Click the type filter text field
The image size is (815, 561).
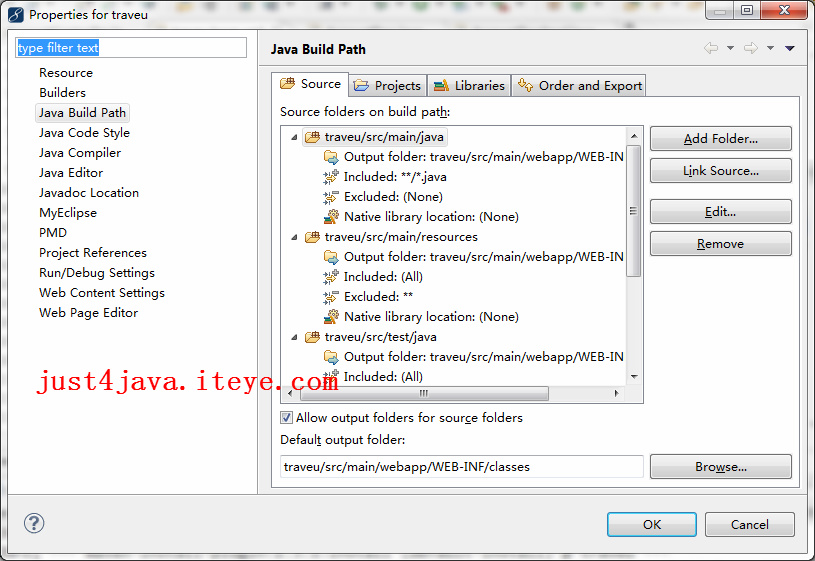tap(130, 48)
